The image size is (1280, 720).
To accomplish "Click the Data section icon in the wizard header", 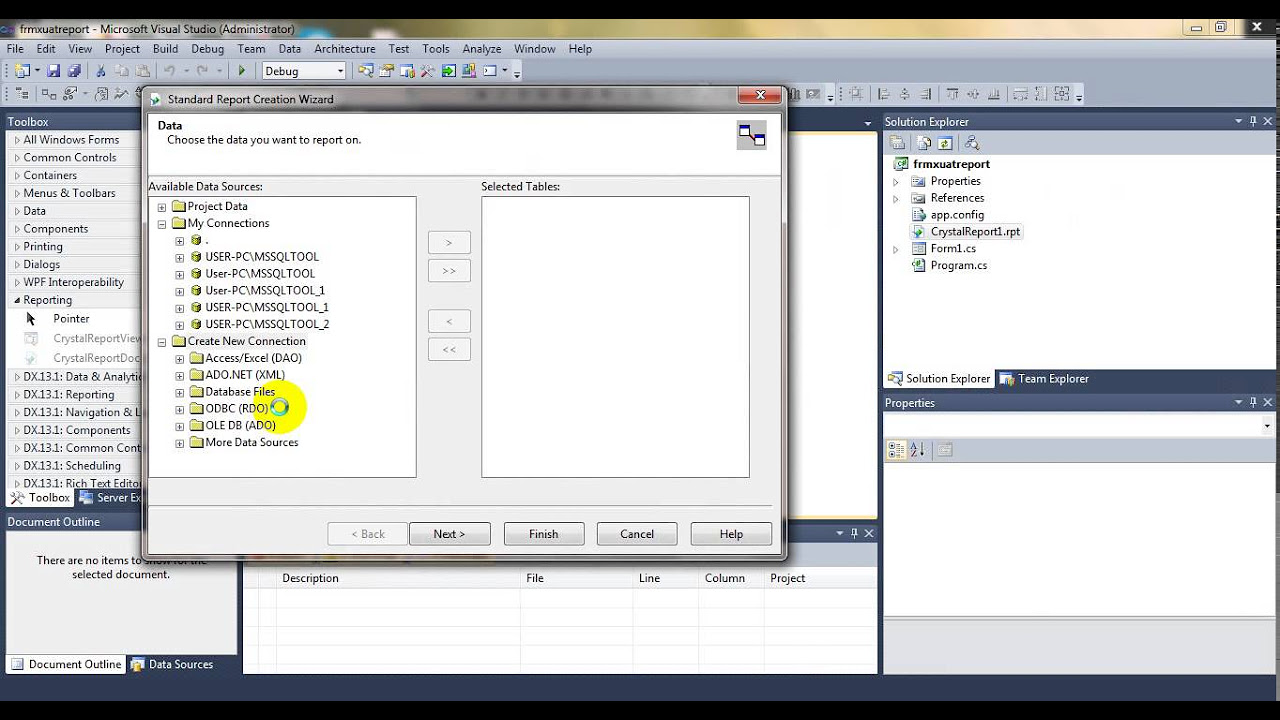I will tap(752, 135).
